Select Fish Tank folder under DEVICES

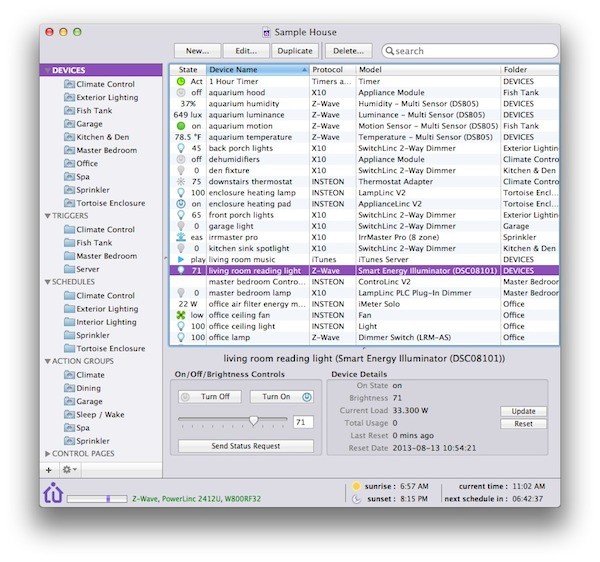point(94,111)
